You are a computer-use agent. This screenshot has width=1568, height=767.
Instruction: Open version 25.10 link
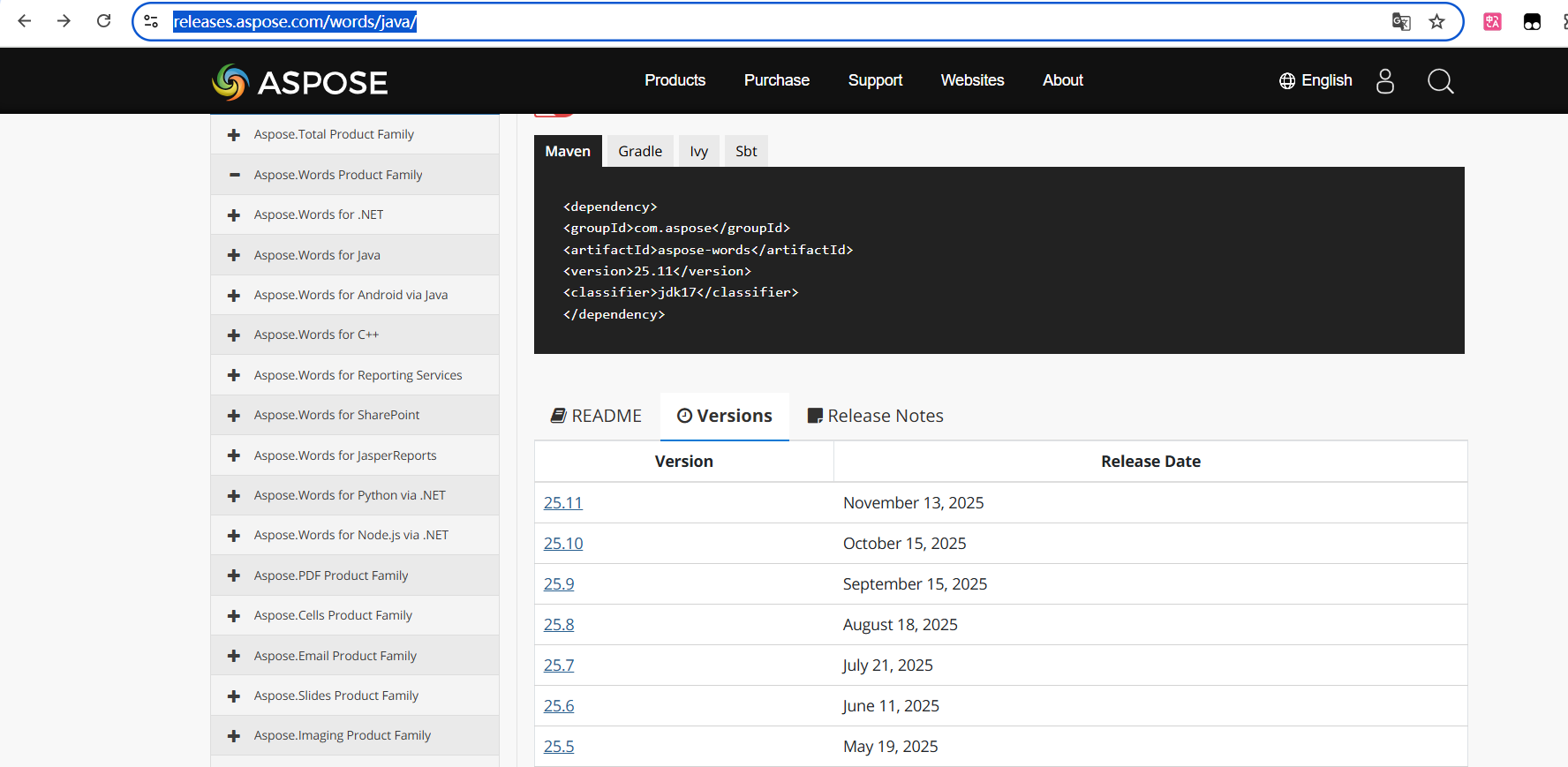[x=563, y=543]
